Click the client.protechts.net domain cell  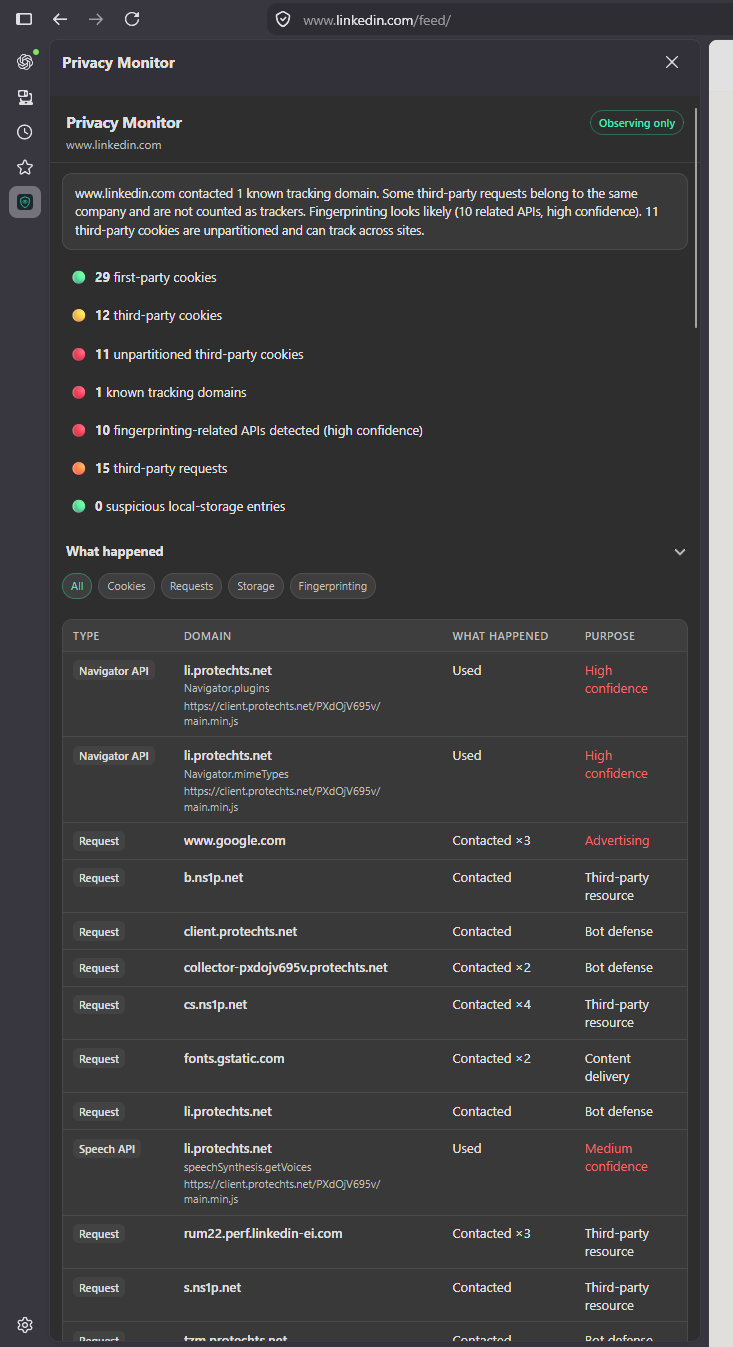[240, 931]
